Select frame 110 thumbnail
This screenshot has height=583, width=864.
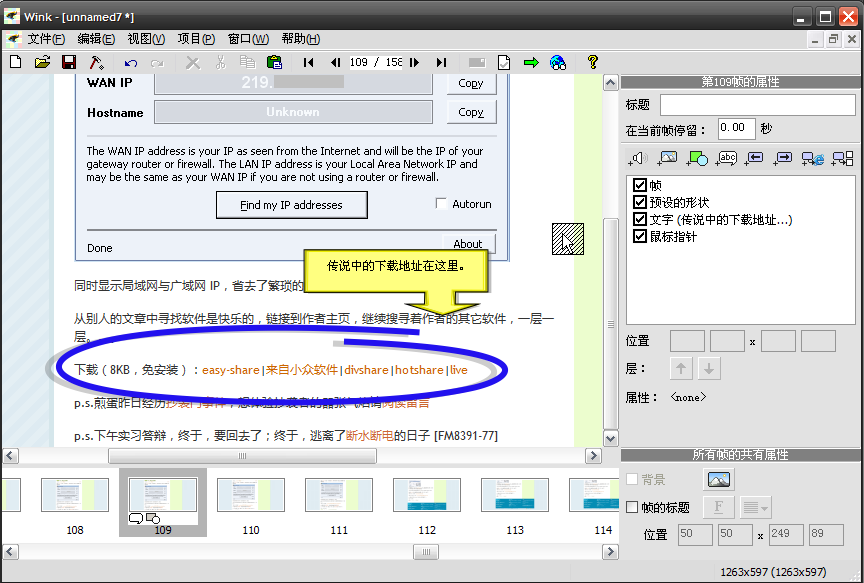point(251,495)
